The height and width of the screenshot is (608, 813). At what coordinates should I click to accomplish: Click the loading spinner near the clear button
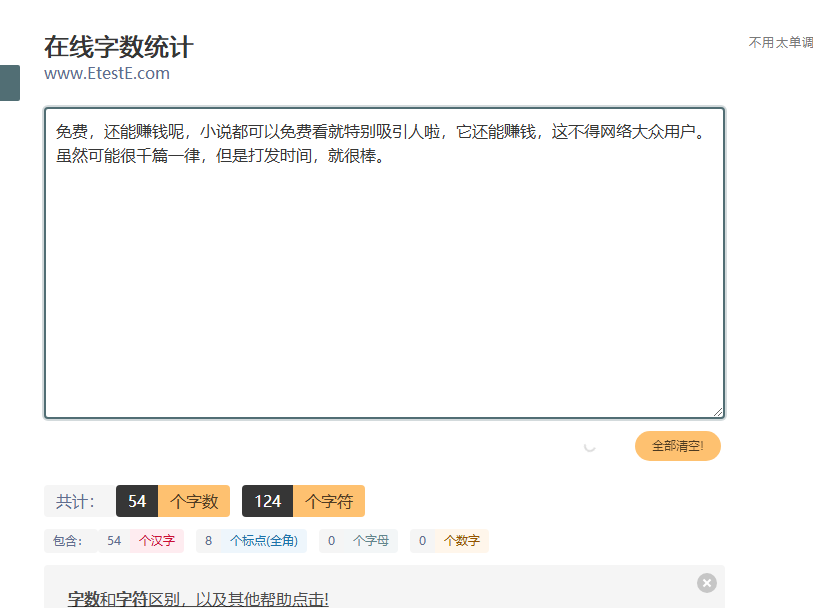(x=590, y=446)
